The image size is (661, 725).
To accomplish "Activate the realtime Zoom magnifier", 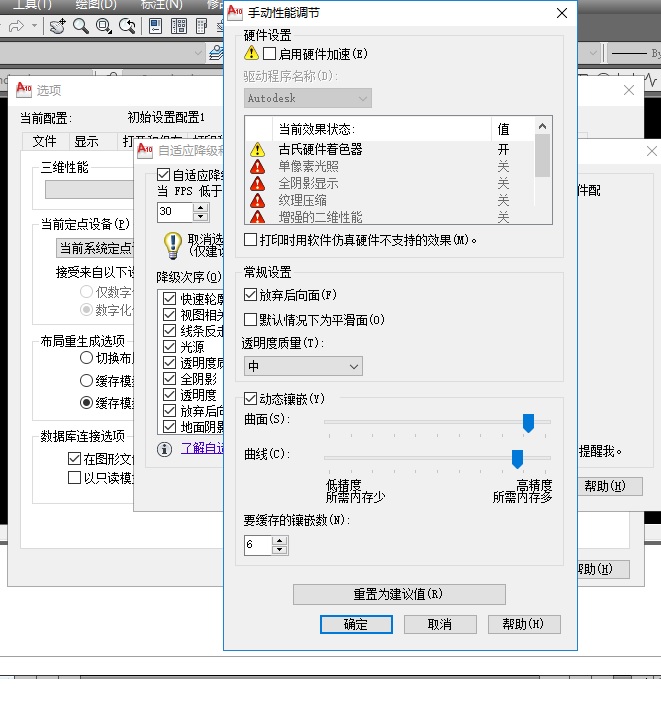I will click(81, 26).
